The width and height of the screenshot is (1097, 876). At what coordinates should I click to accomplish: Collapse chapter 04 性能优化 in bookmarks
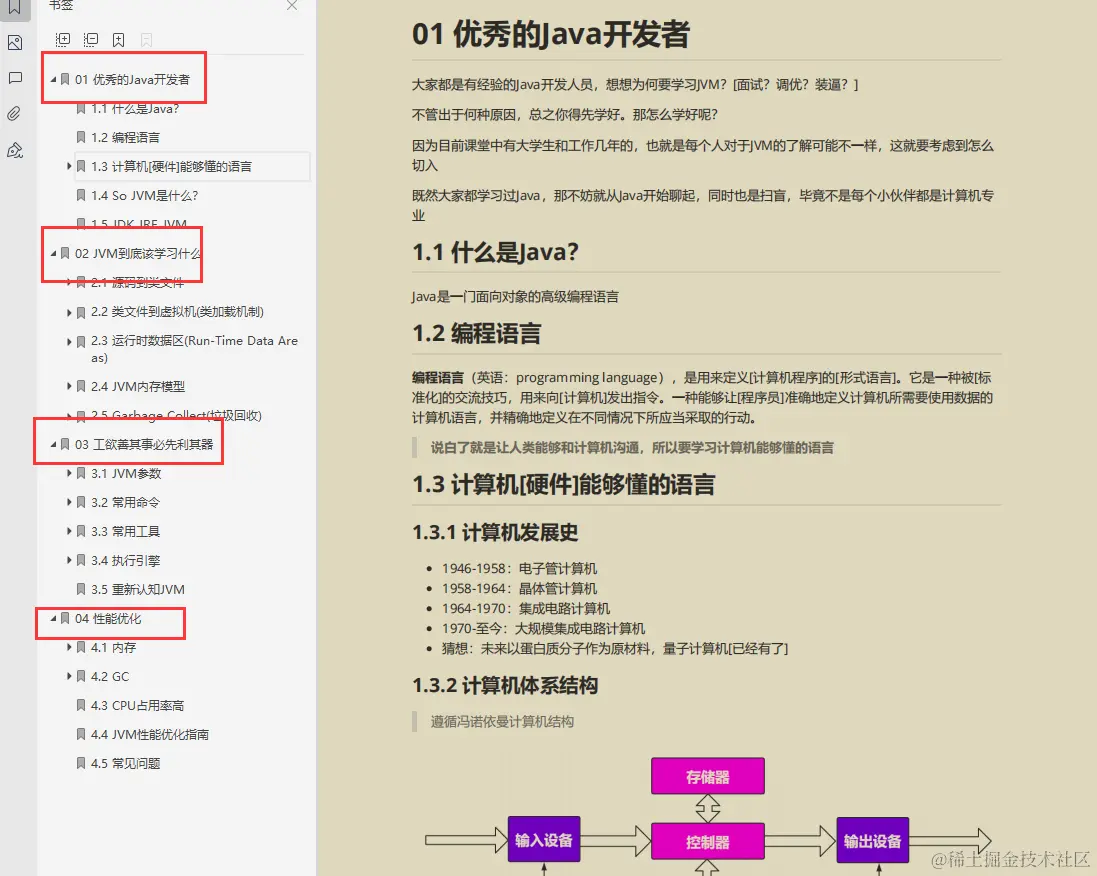click(52, 618)
